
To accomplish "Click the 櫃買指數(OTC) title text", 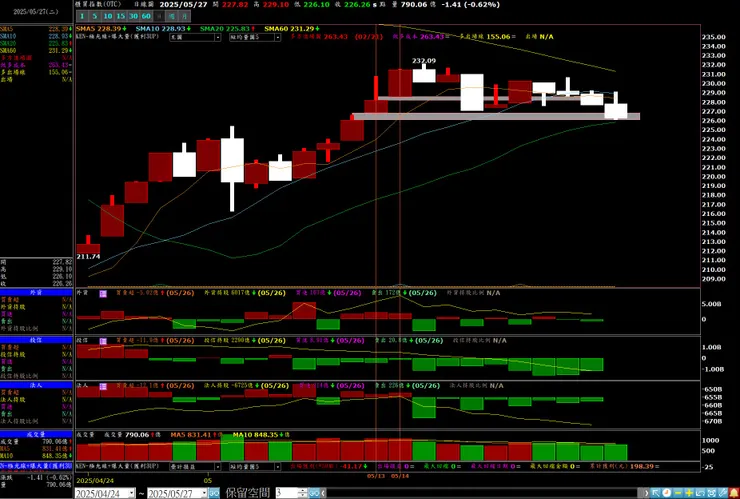I will click(98, 4).
